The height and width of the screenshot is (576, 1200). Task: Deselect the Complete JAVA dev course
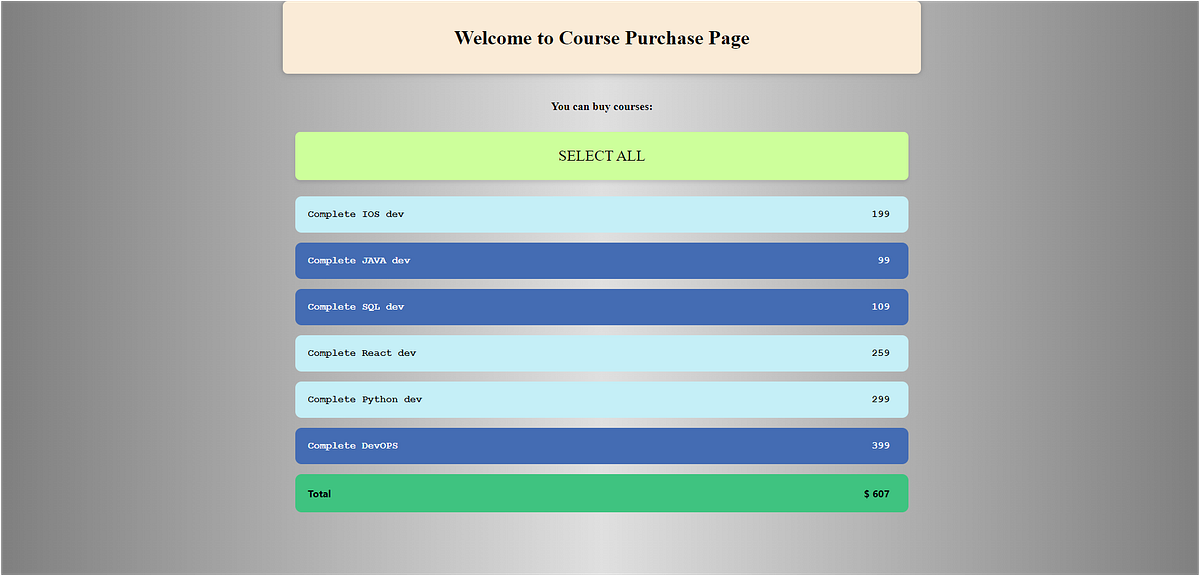point(600,260)
